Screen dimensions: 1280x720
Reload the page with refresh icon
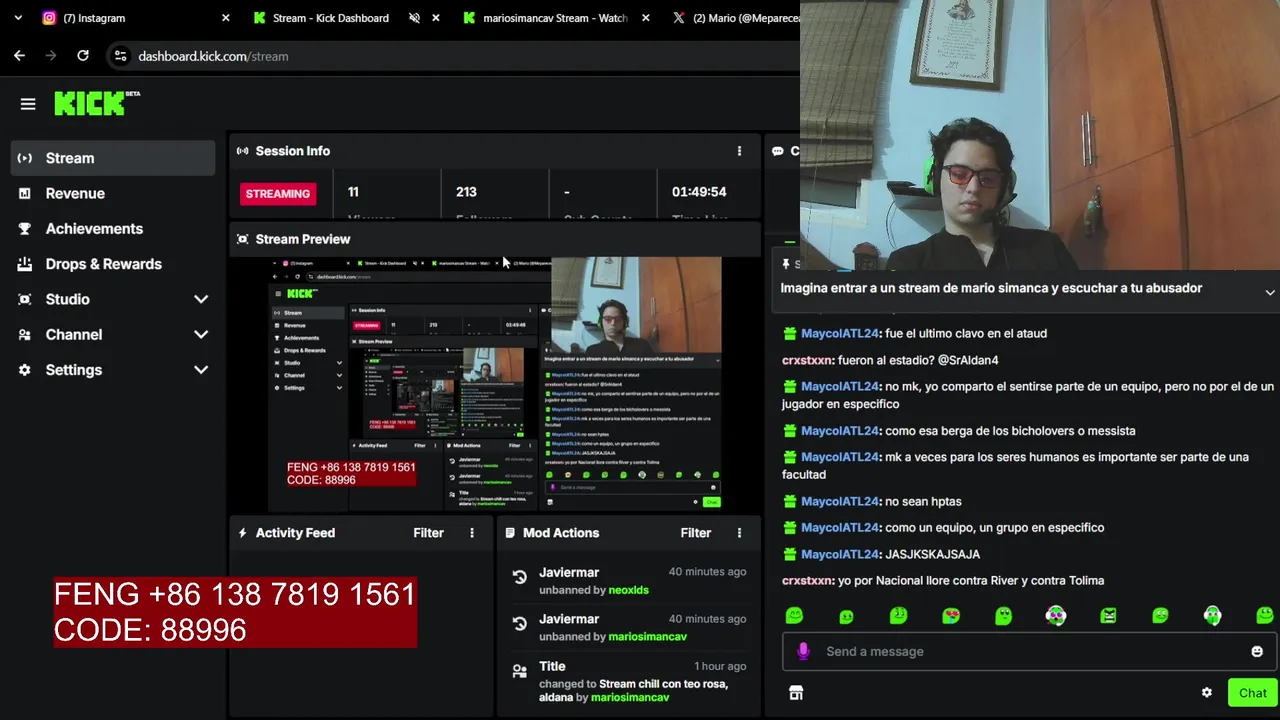pos(83,56)
